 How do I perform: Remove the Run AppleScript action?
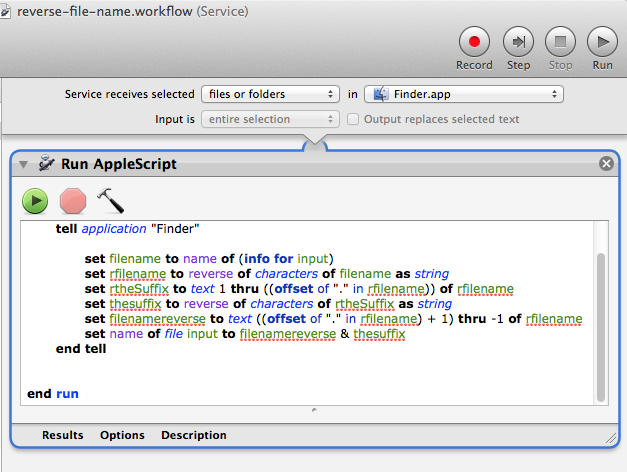click(x=606, y=164)
